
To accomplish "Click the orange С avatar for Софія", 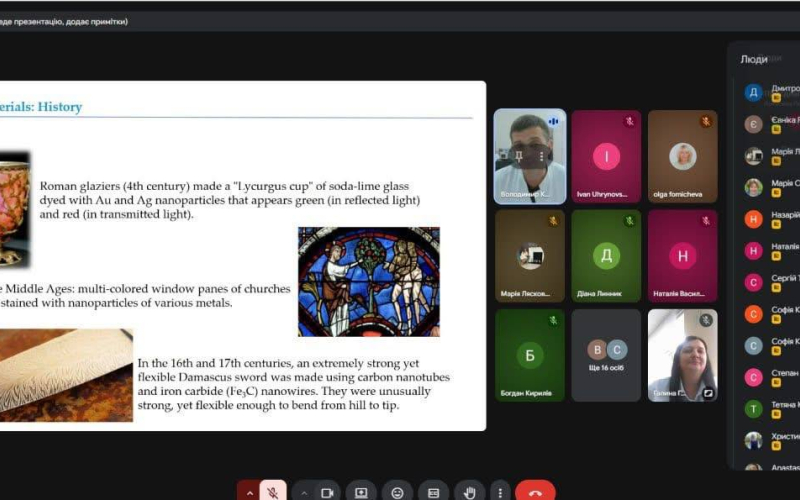I will tap(754, 314).
